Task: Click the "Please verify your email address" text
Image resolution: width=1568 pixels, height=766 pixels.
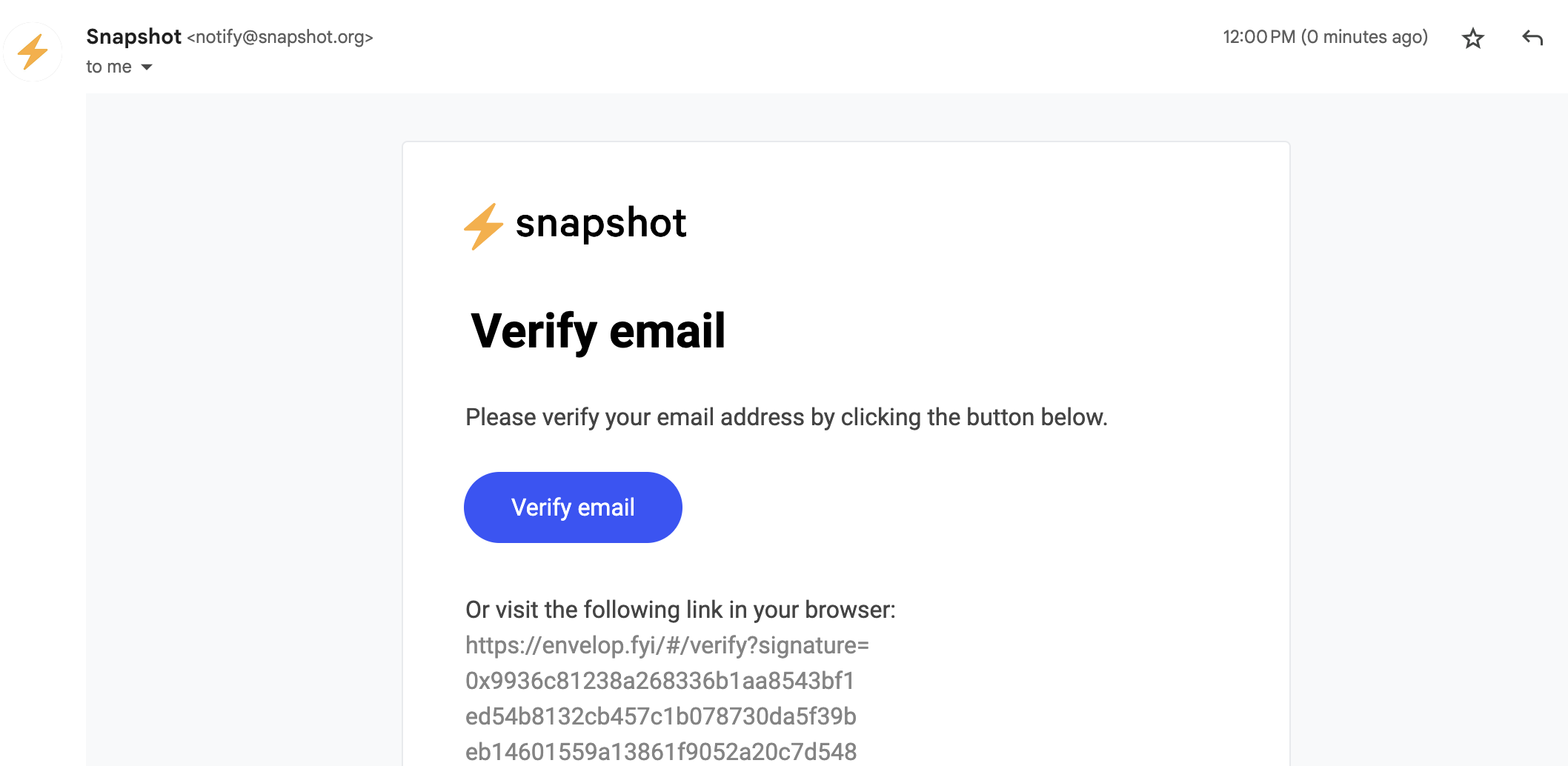Action: pos(786,417)
